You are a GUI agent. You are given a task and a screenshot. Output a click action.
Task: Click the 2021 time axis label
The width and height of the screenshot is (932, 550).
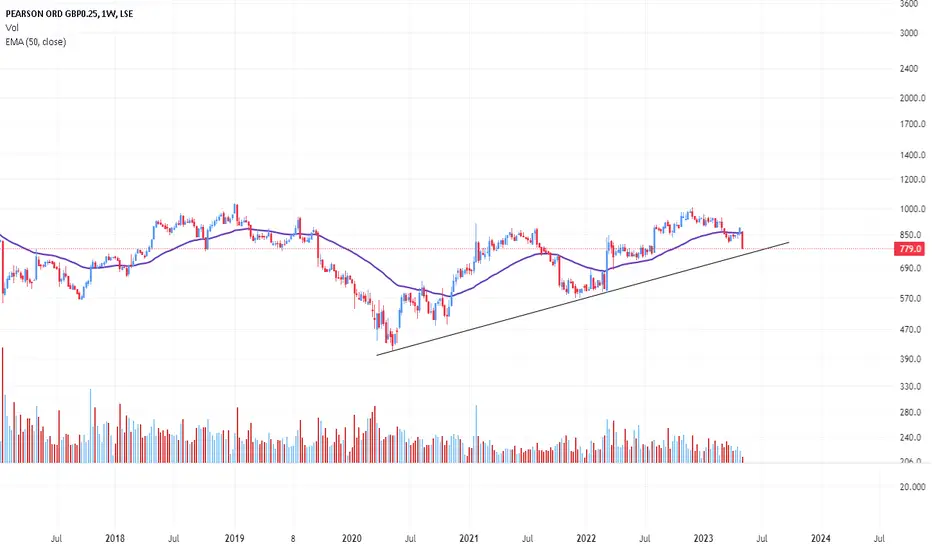point(468,539)
